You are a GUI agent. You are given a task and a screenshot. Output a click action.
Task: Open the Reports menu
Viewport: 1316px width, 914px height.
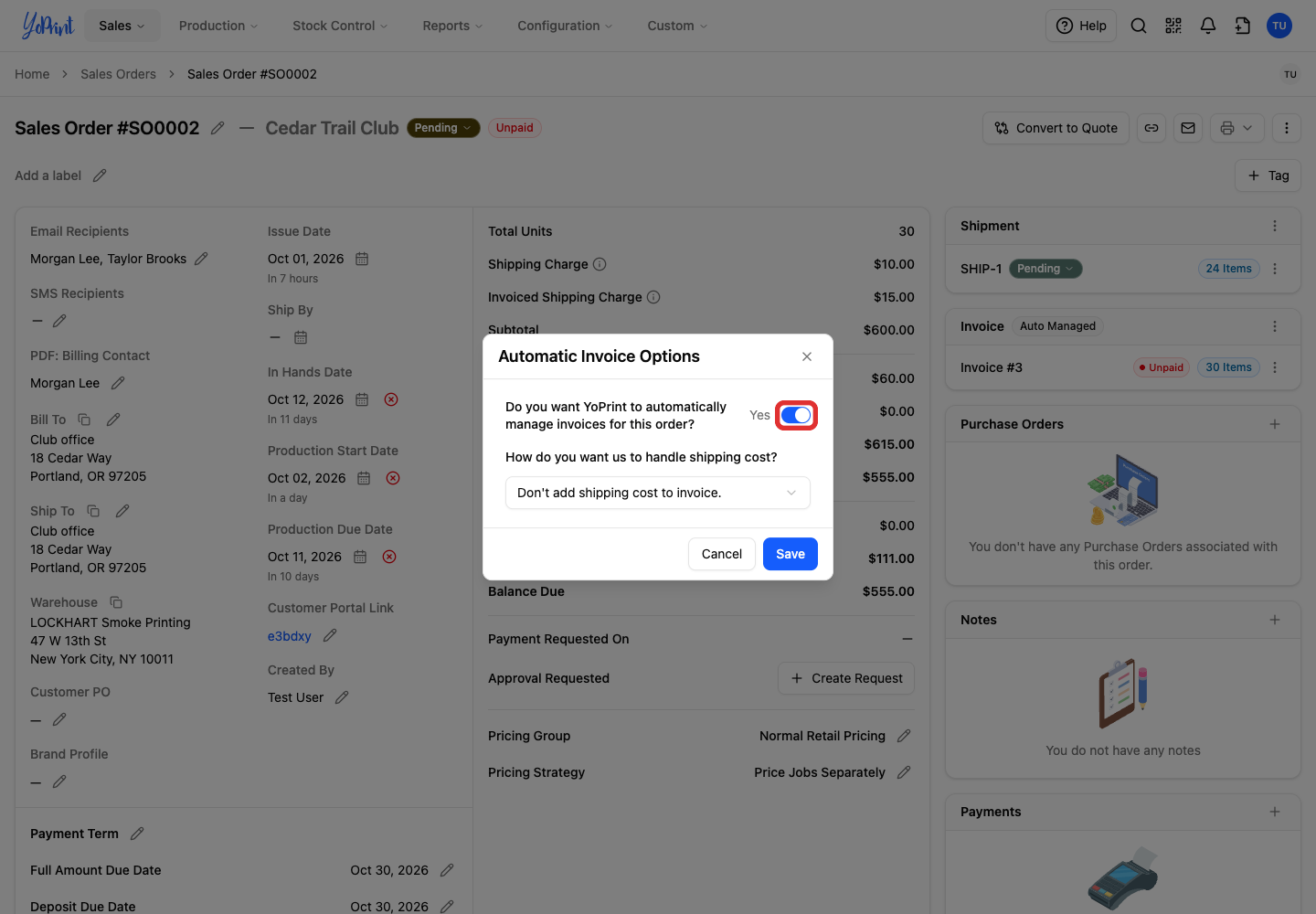(452, 26)
